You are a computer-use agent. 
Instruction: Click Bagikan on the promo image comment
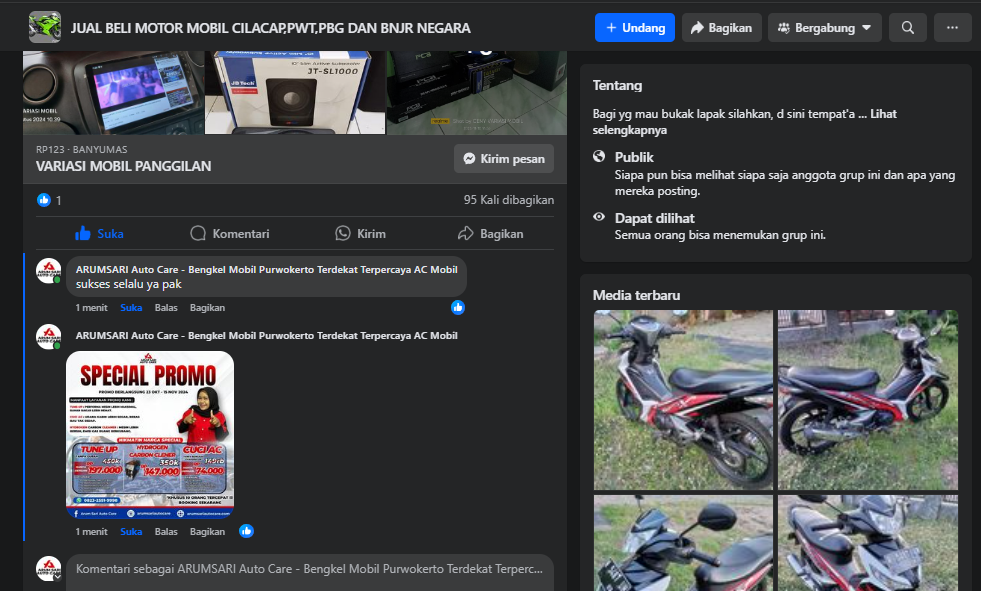pos(207,532)
